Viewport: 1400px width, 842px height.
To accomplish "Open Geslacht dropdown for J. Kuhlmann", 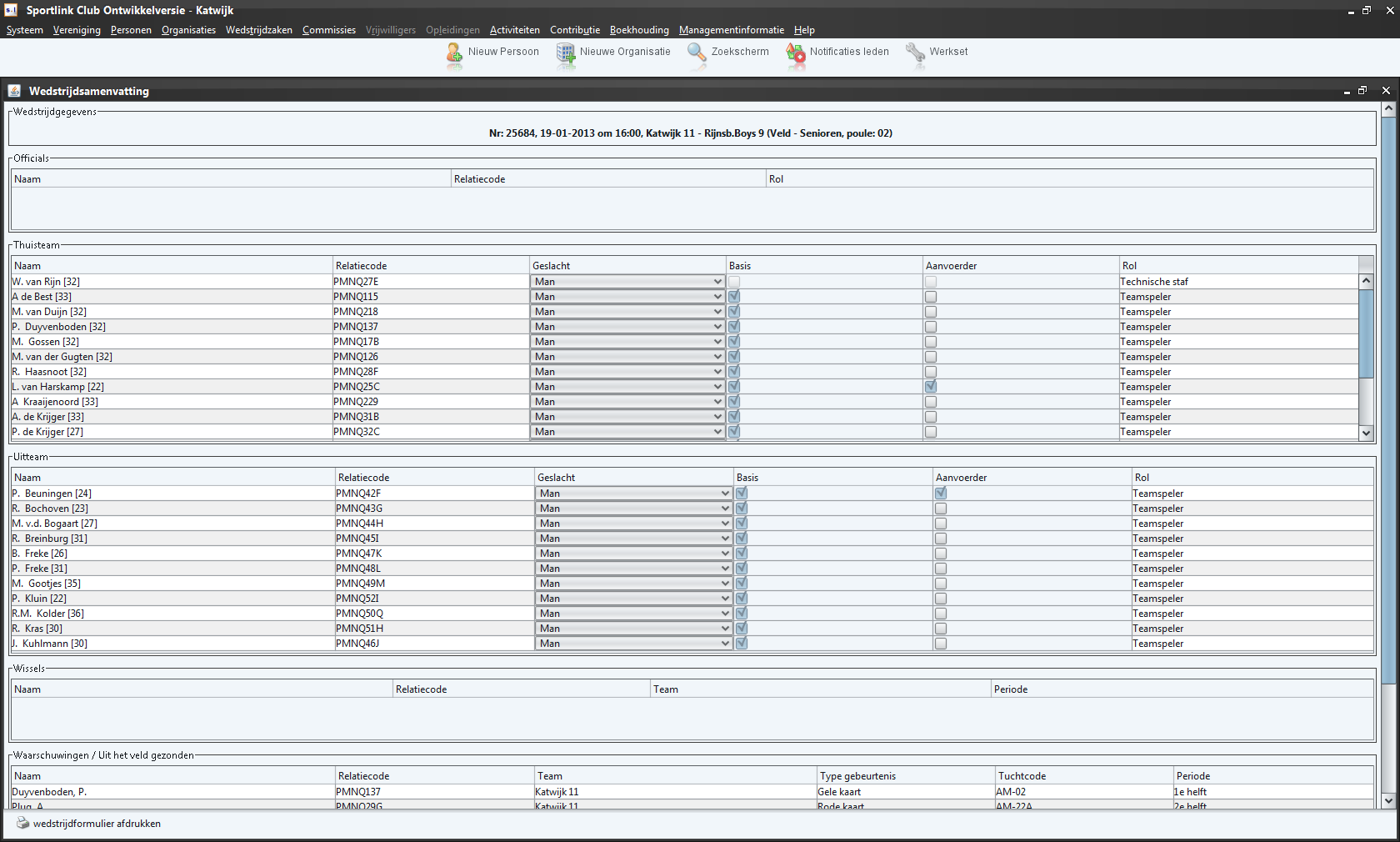I will point(634,644).
